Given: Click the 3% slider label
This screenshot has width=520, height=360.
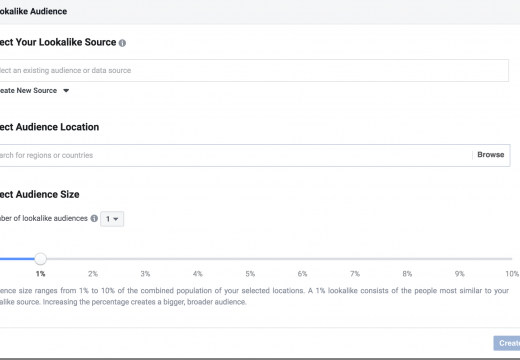Looking at the screenshot, I should pyautogui.click(x=145, y=274).
